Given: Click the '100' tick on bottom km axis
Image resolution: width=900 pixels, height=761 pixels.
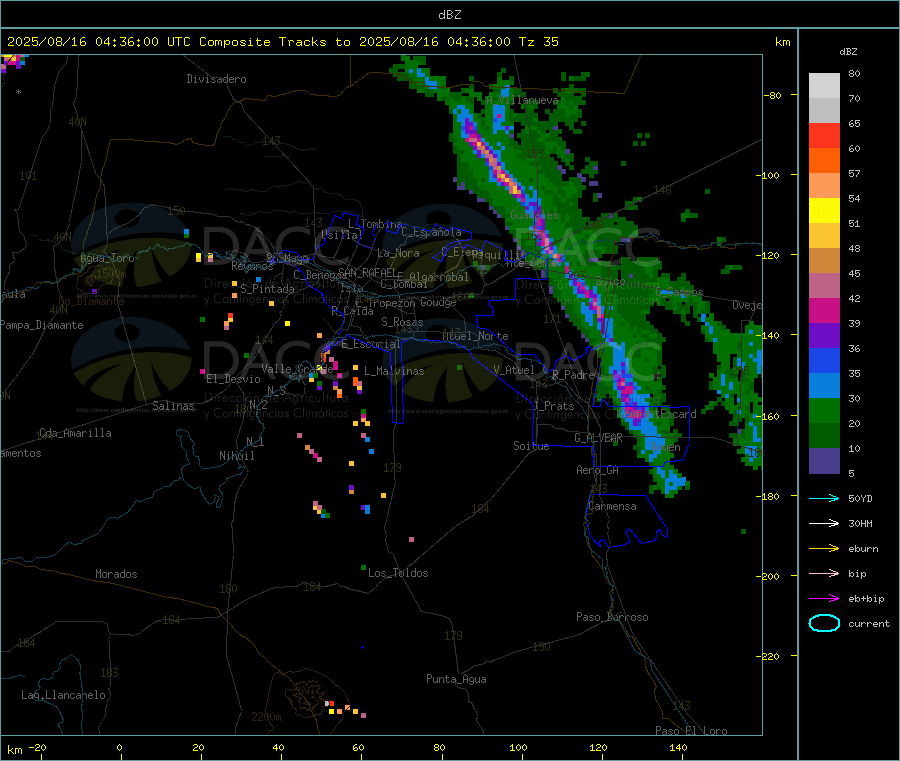Looking at the screenshot, I should 518,747.
